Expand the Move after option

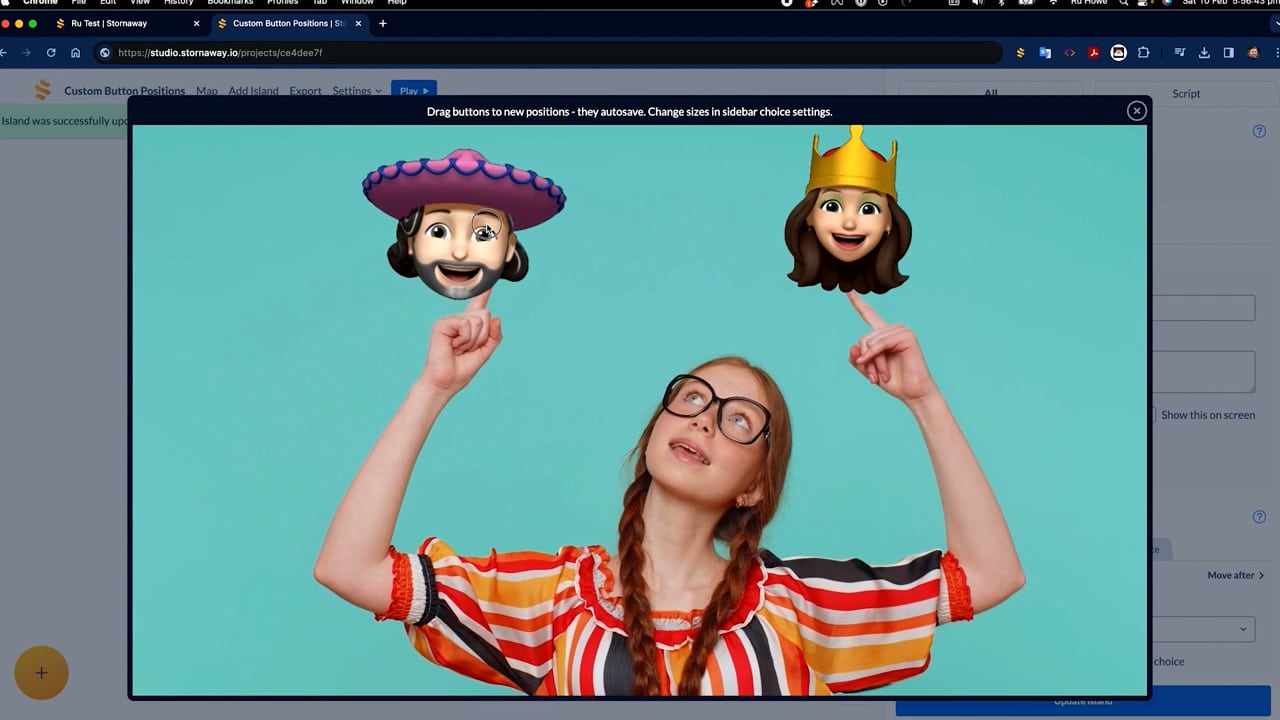click(x=1235, y=575)
